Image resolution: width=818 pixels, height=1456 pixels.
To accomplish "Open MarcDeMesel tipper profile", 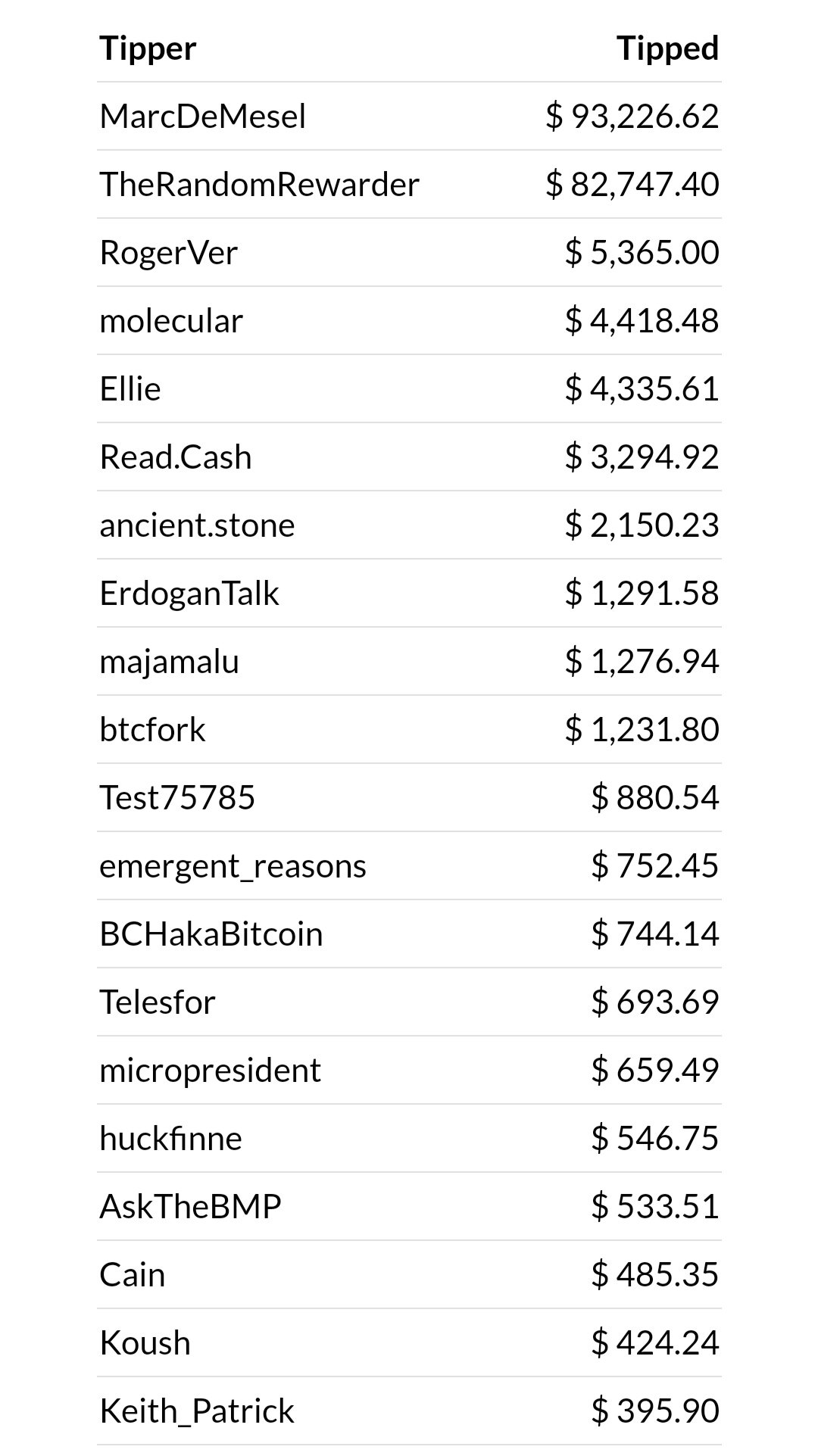I will (203, 117).
